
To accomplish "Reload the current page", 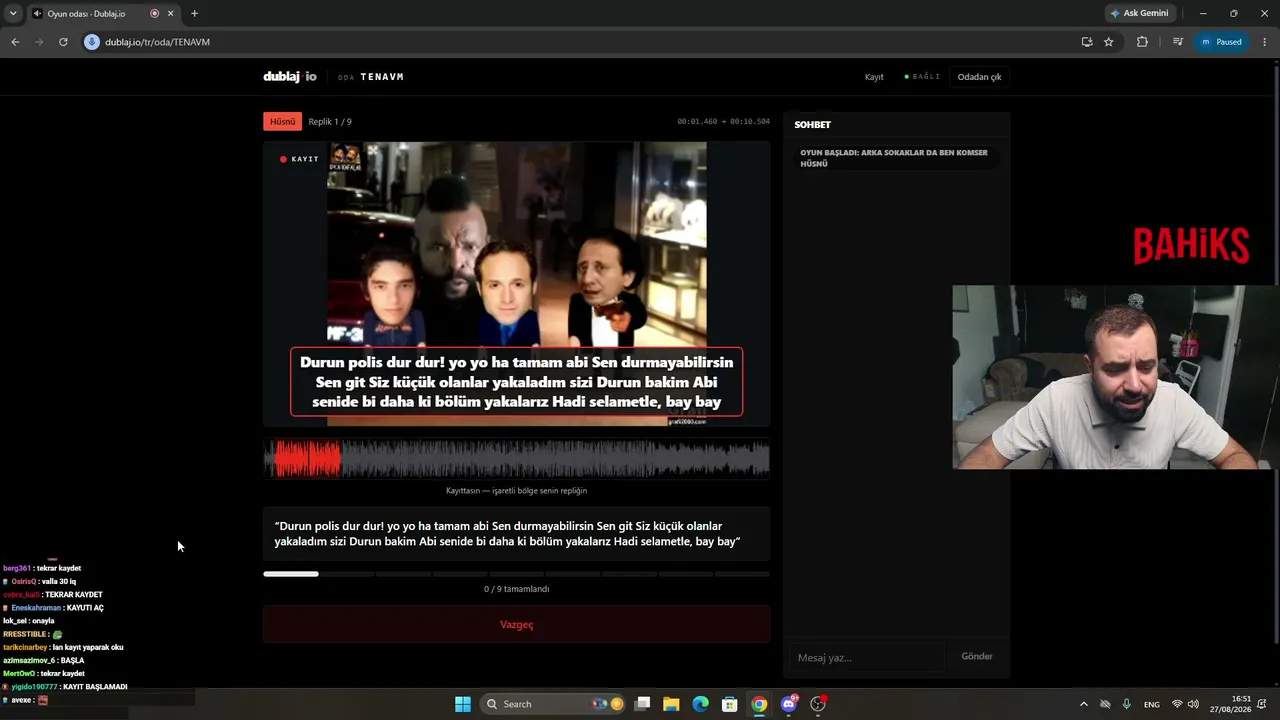I will click(63, 42).
